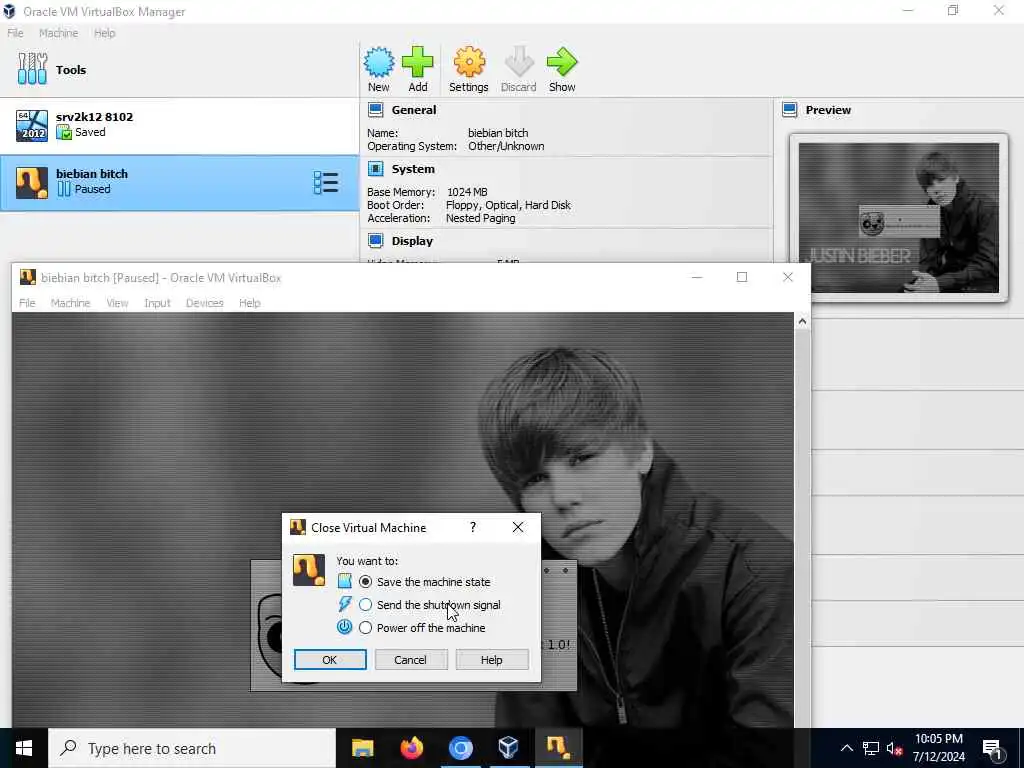Screen dimensions: 1024x768
Task: Click the shutdown signal lightning icon
Action: [344, 604]
